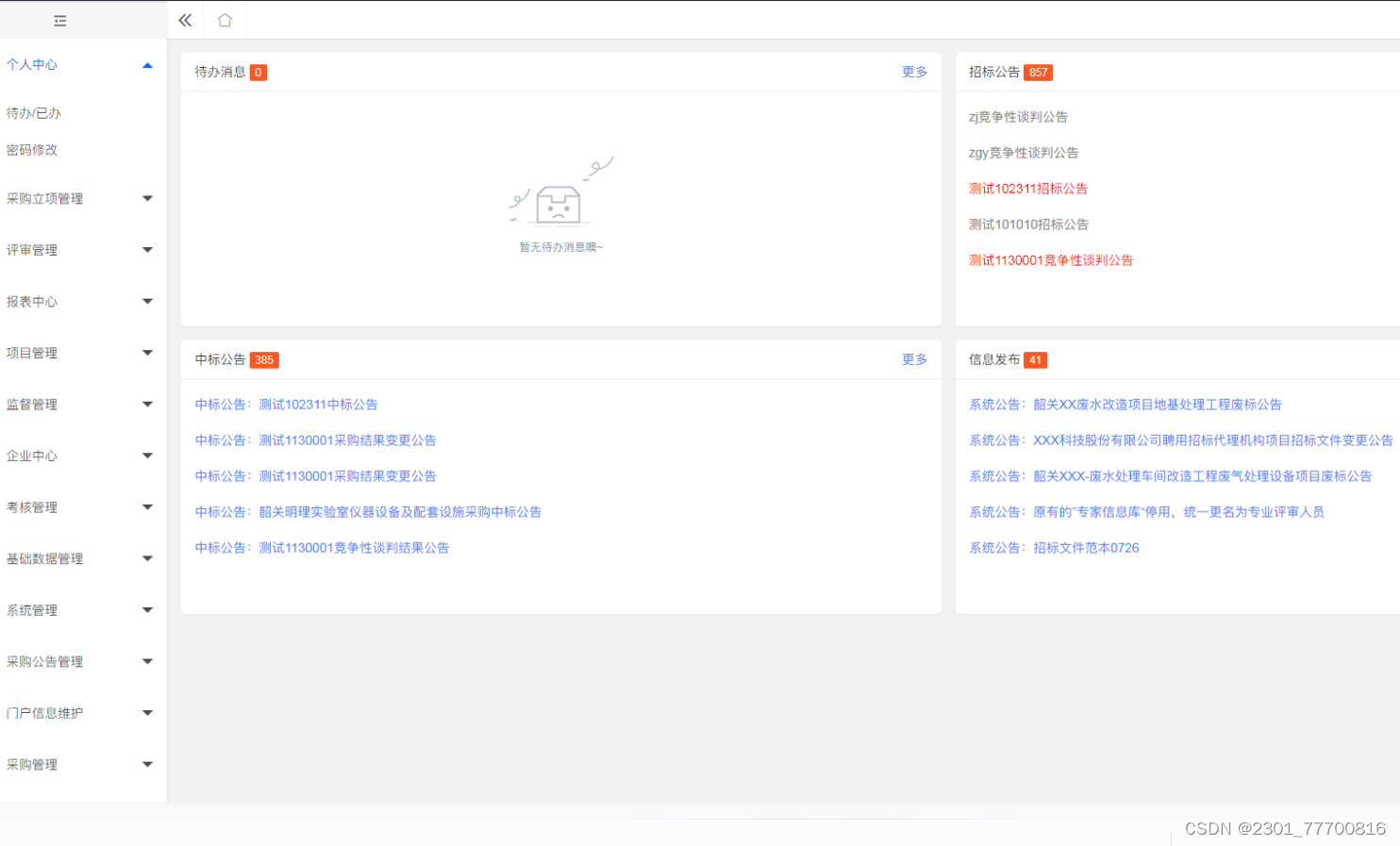This screenshot has height=846, width=1400.
Task: Click the 信息发布 panel title
Action: pyautogui.click(x=994, y=359)
